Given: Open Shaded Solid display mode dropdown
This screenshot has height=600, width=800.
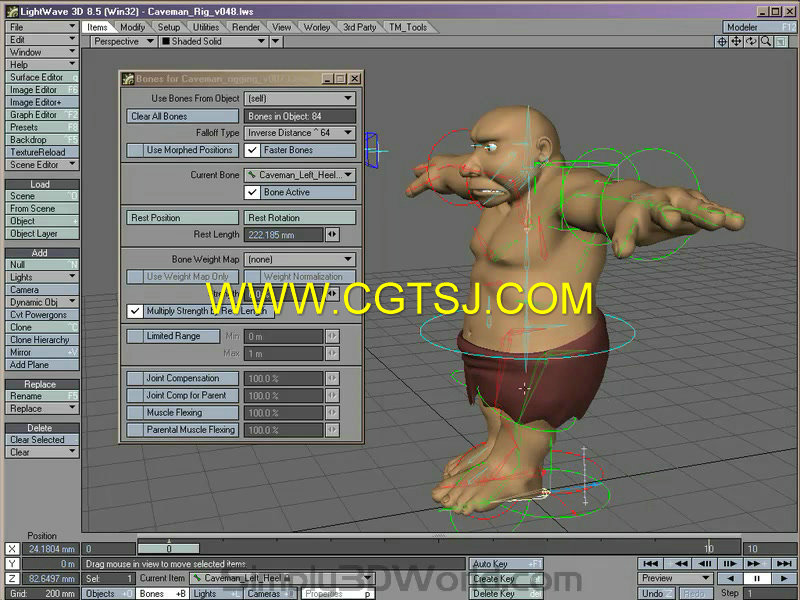Looking at the screenshot, I should click(213, 41).
